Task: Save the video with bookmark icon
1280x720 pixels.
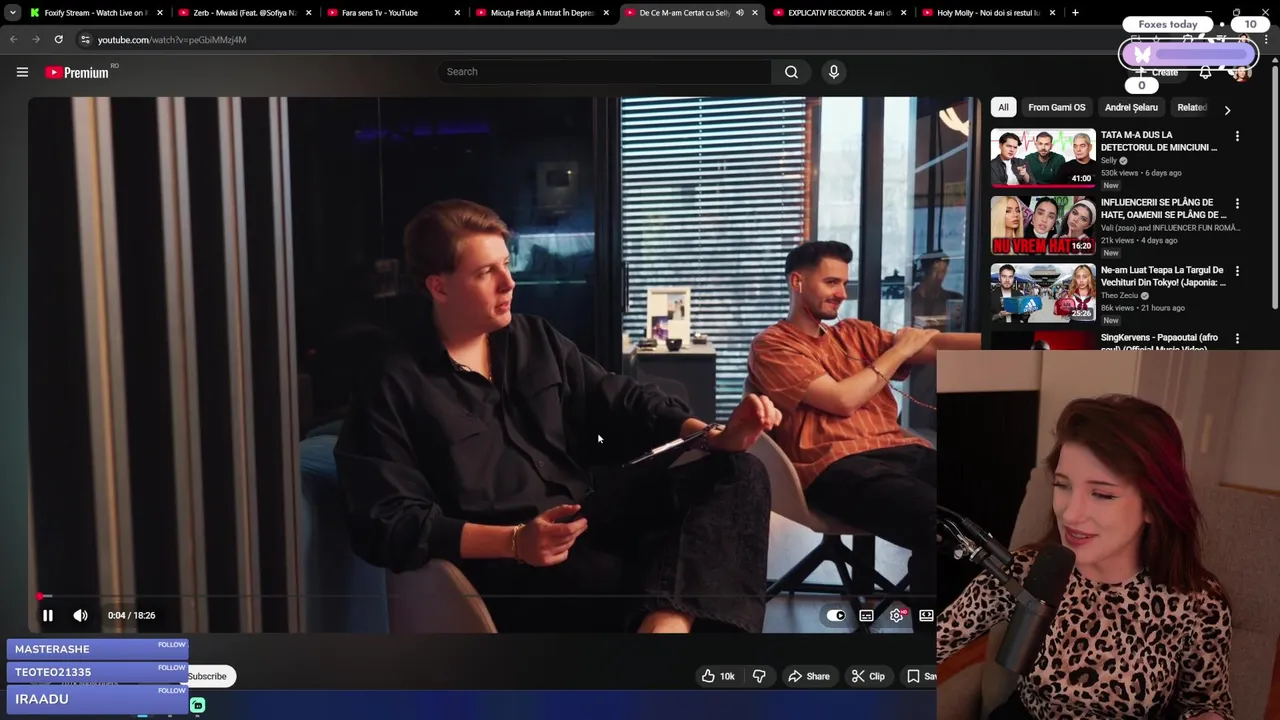Action: (920, 676)
